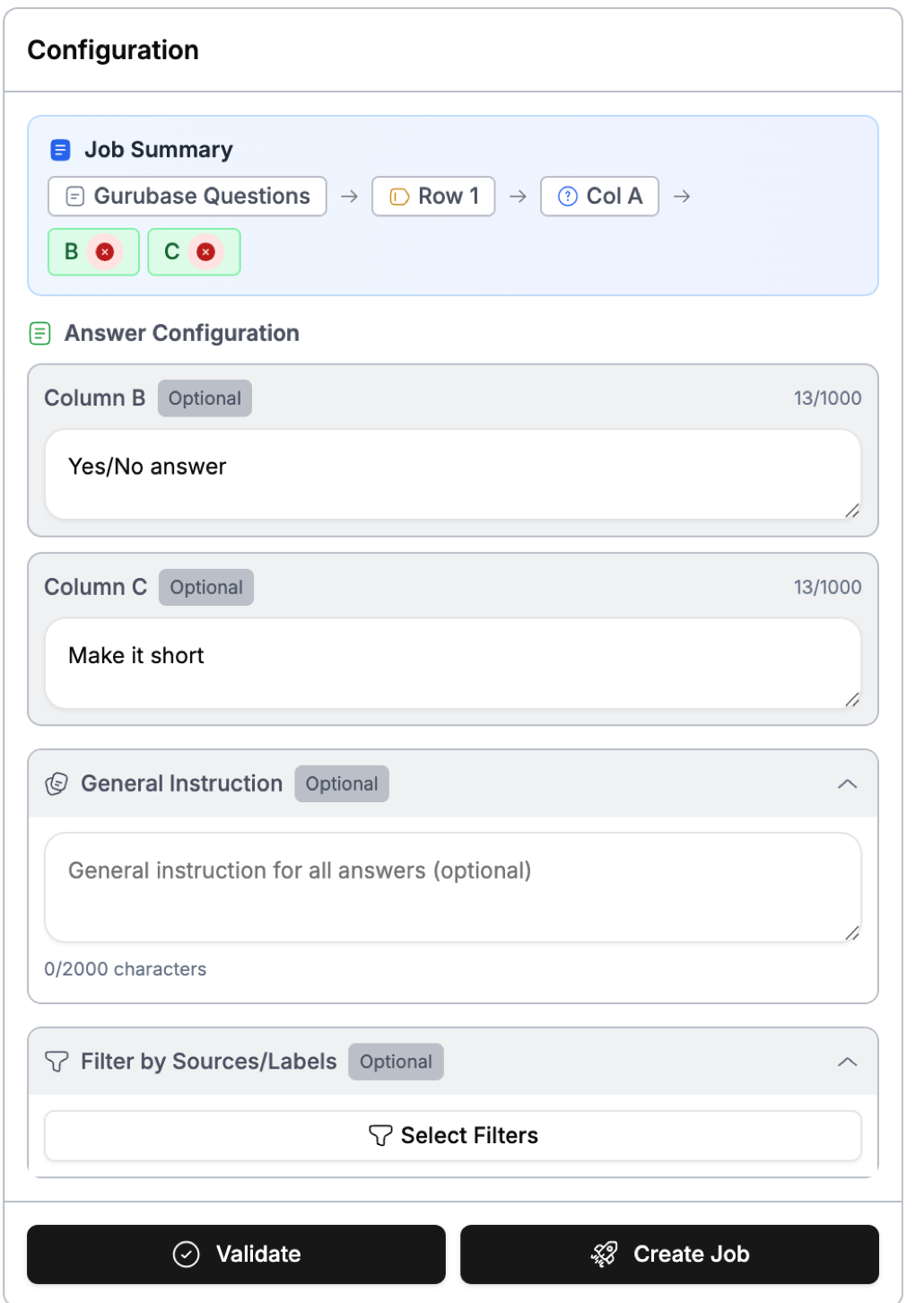Collapse the Filter by Sources/Labels section

(x=848, y=1062)
